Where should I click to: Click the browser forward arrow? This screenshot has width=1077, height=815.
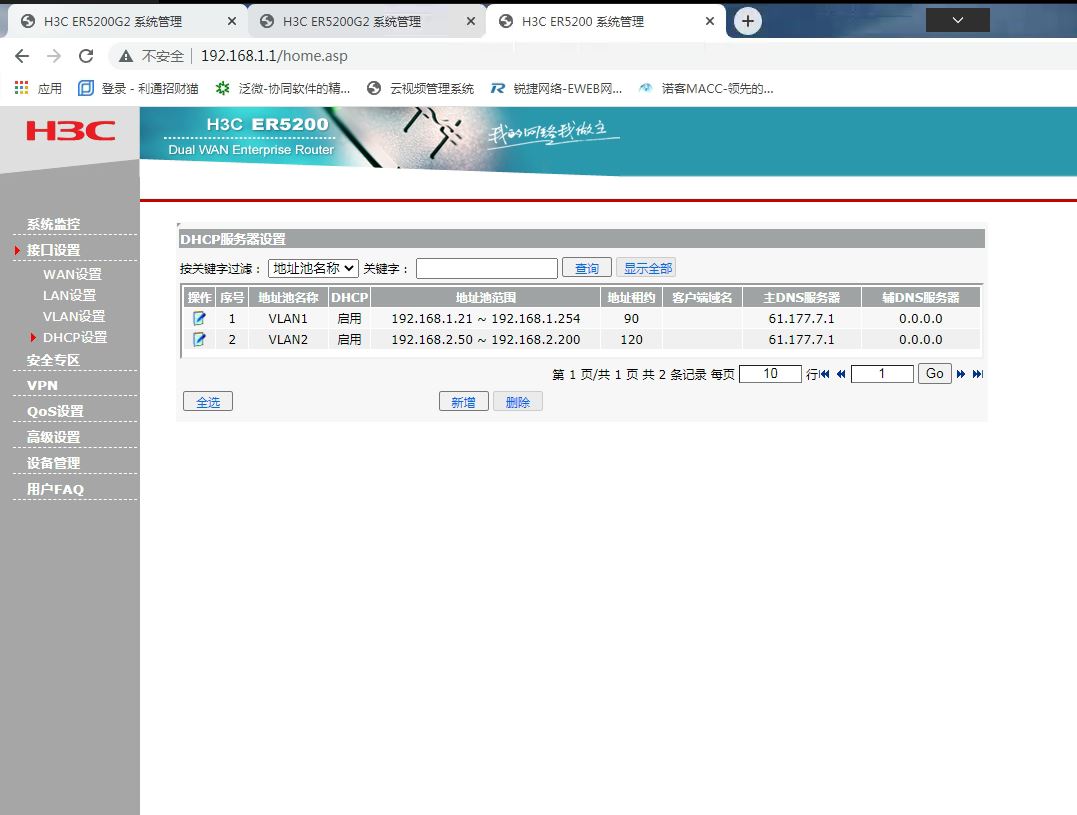point(54,56)
